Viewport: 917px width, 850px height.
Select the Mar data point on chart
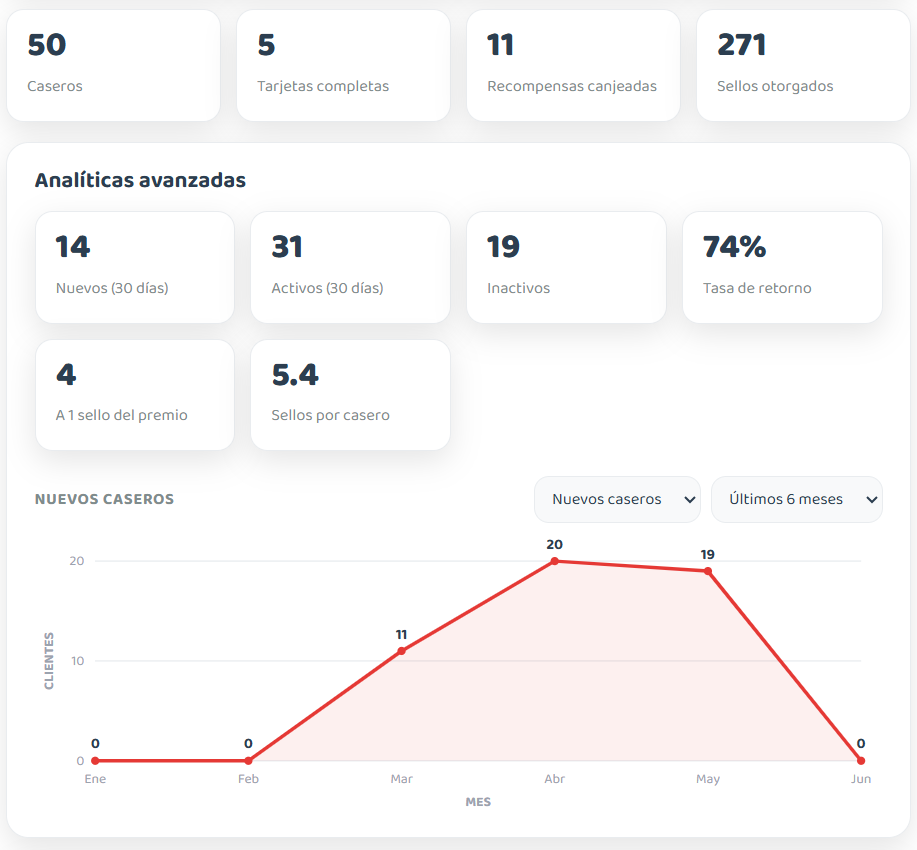(x=401, y=651)
